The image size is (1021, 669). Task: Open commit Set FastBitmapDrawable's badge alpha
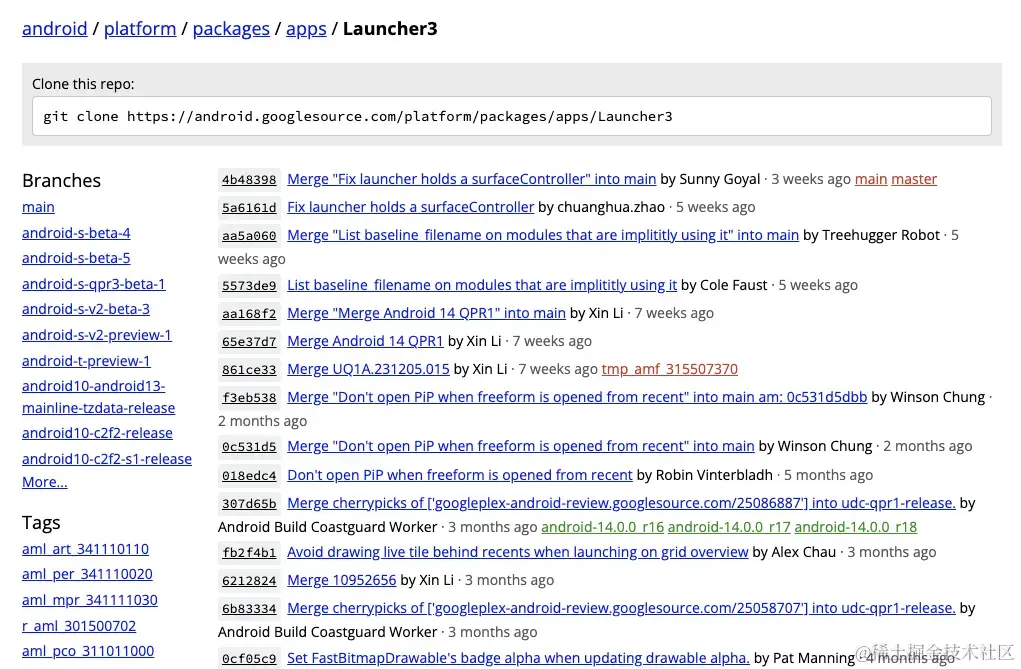coord(518,658)
